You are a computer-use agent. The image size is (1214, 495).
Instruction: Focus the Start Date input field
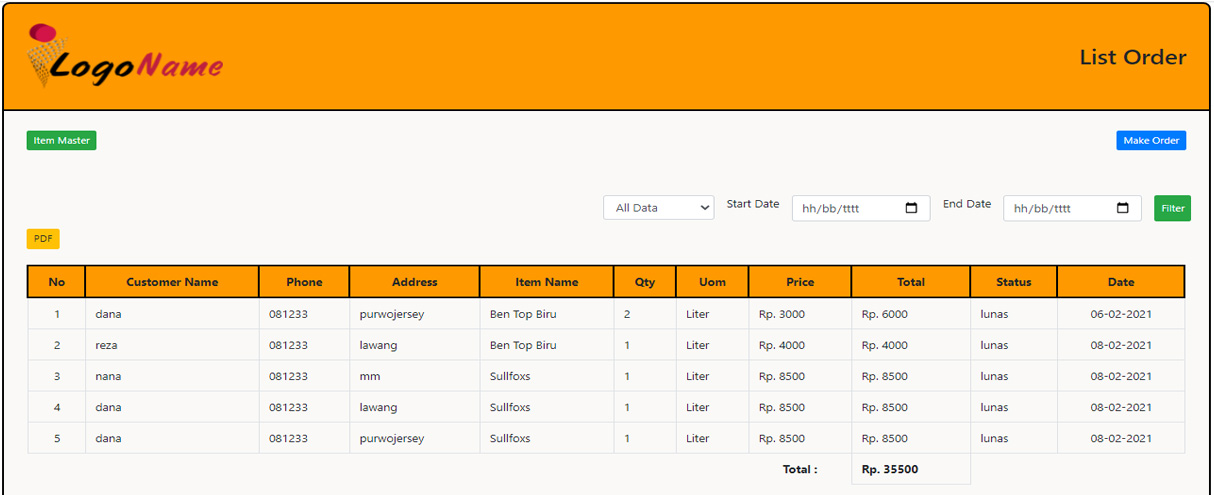[x=861, y=208]
